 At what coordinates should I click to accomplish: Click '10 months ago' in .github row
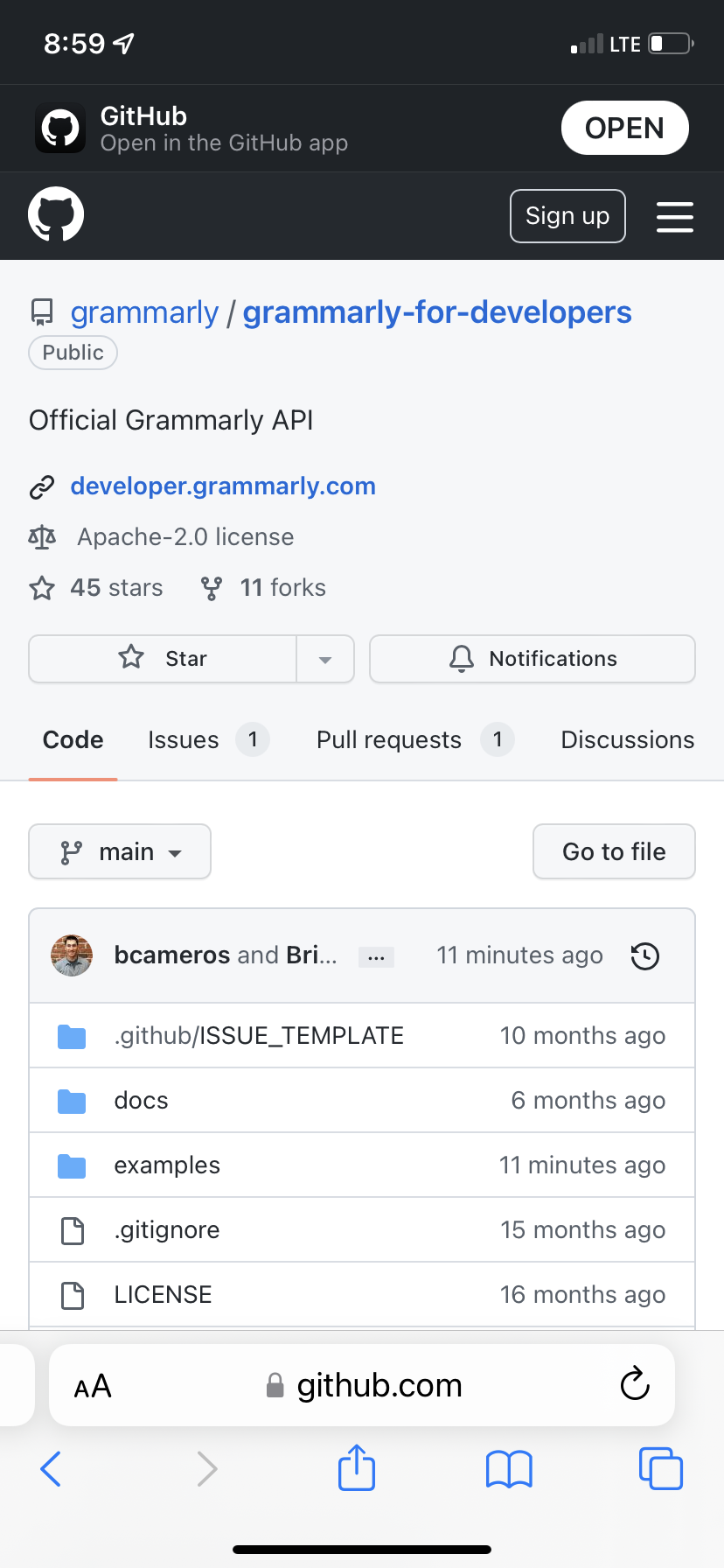tap(582, 1036)
